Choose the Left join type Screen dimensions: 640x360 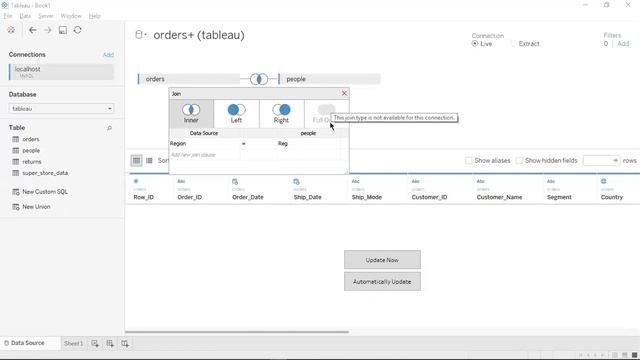(236, 113)
